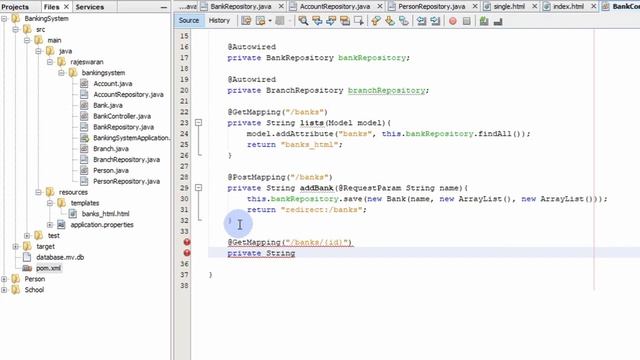Expand the application.properties node
Image resolution: width=640 pixels, height=360 pixels.
50,224
